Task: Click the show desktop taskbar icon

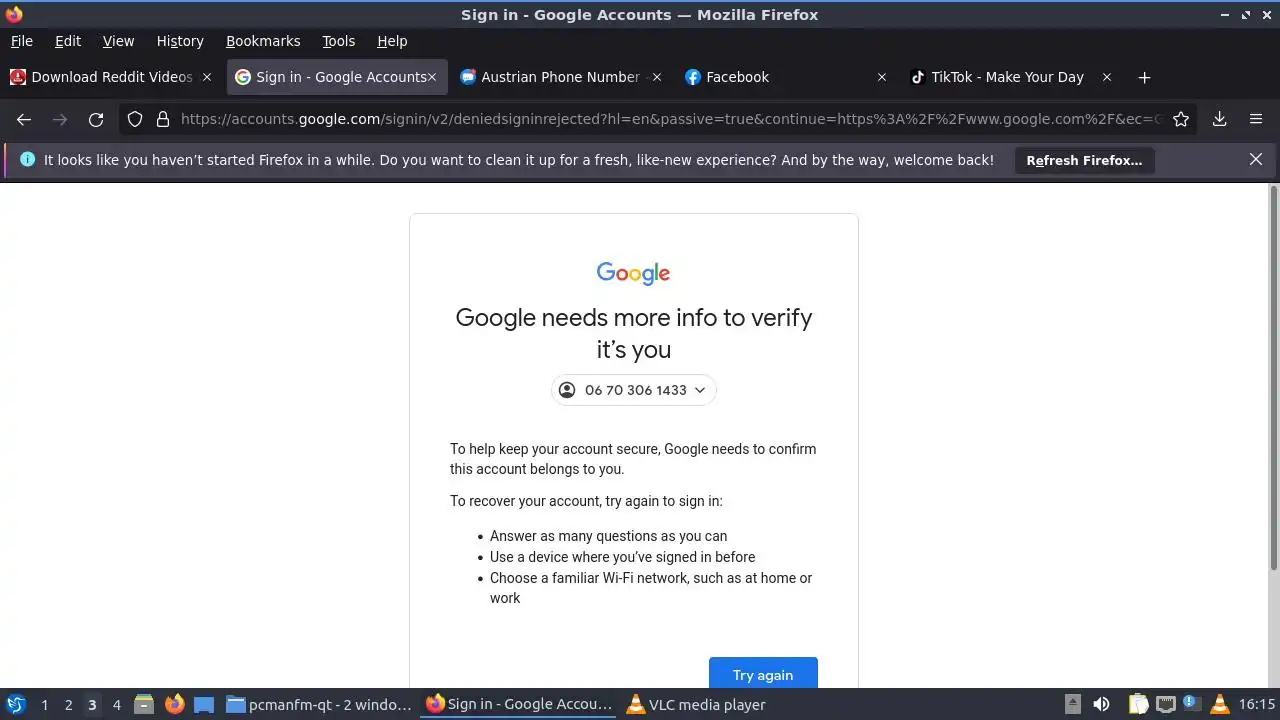Action: point(204,704)
